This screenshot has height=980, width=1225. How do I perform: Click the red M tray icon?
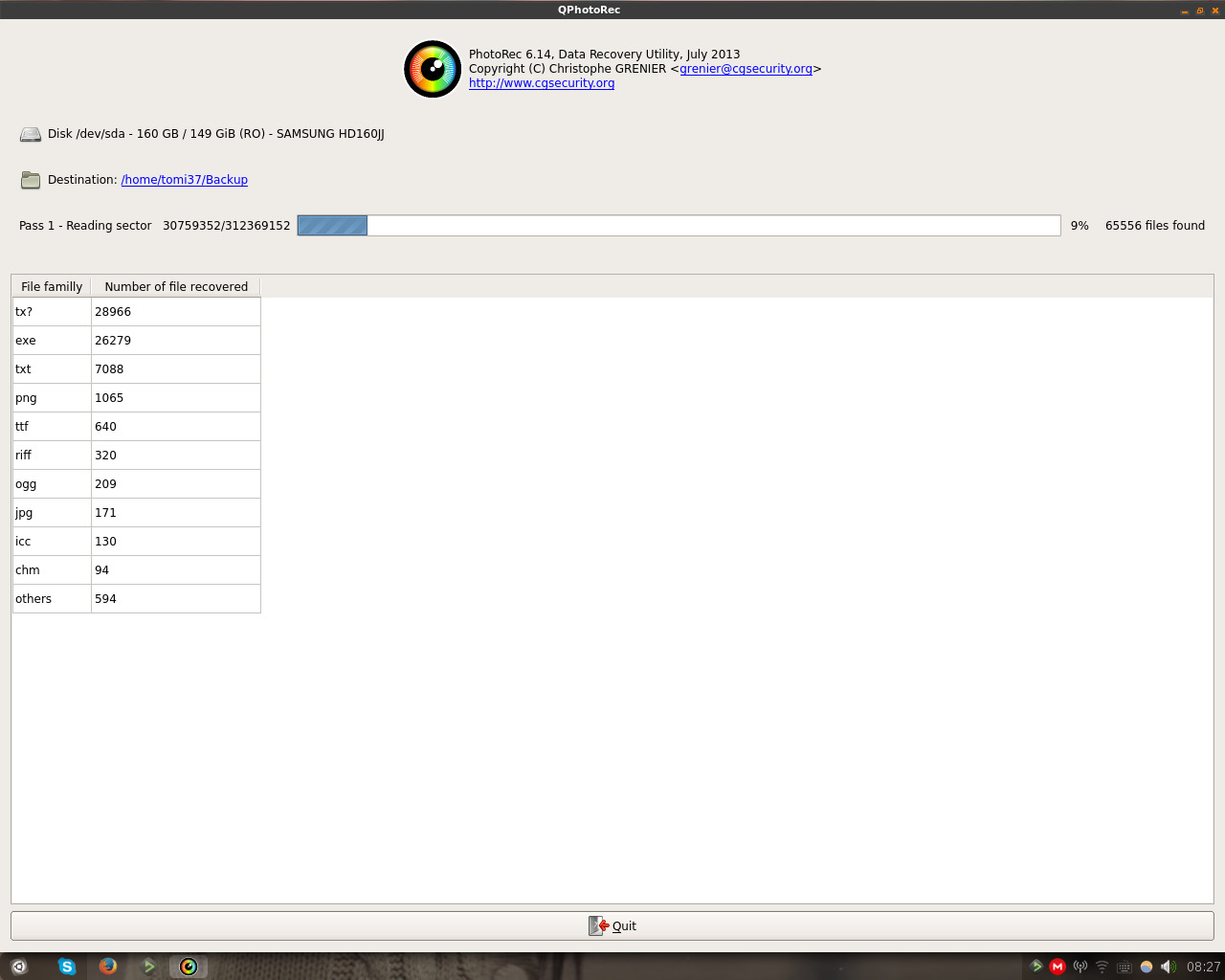click(x=1058, y=967)
